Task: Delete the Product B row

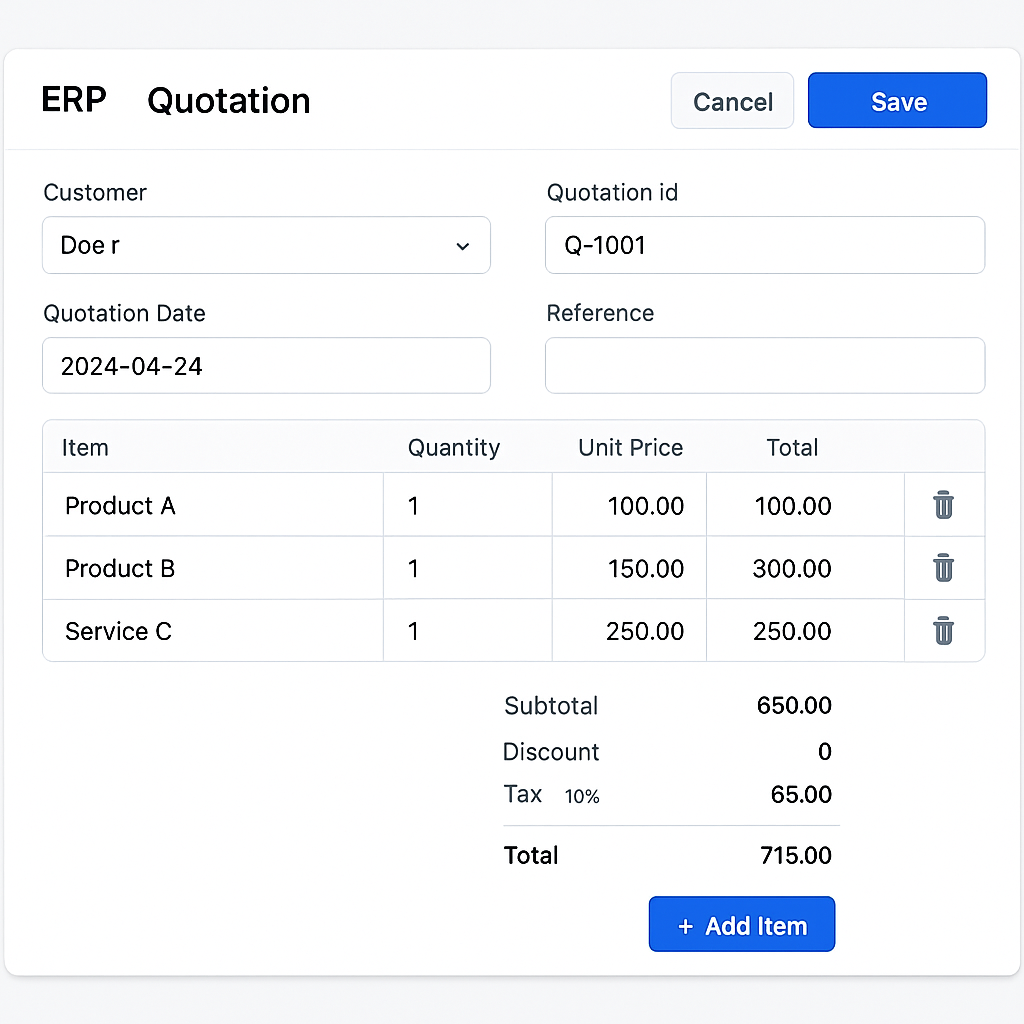Action: click(943, 568)
